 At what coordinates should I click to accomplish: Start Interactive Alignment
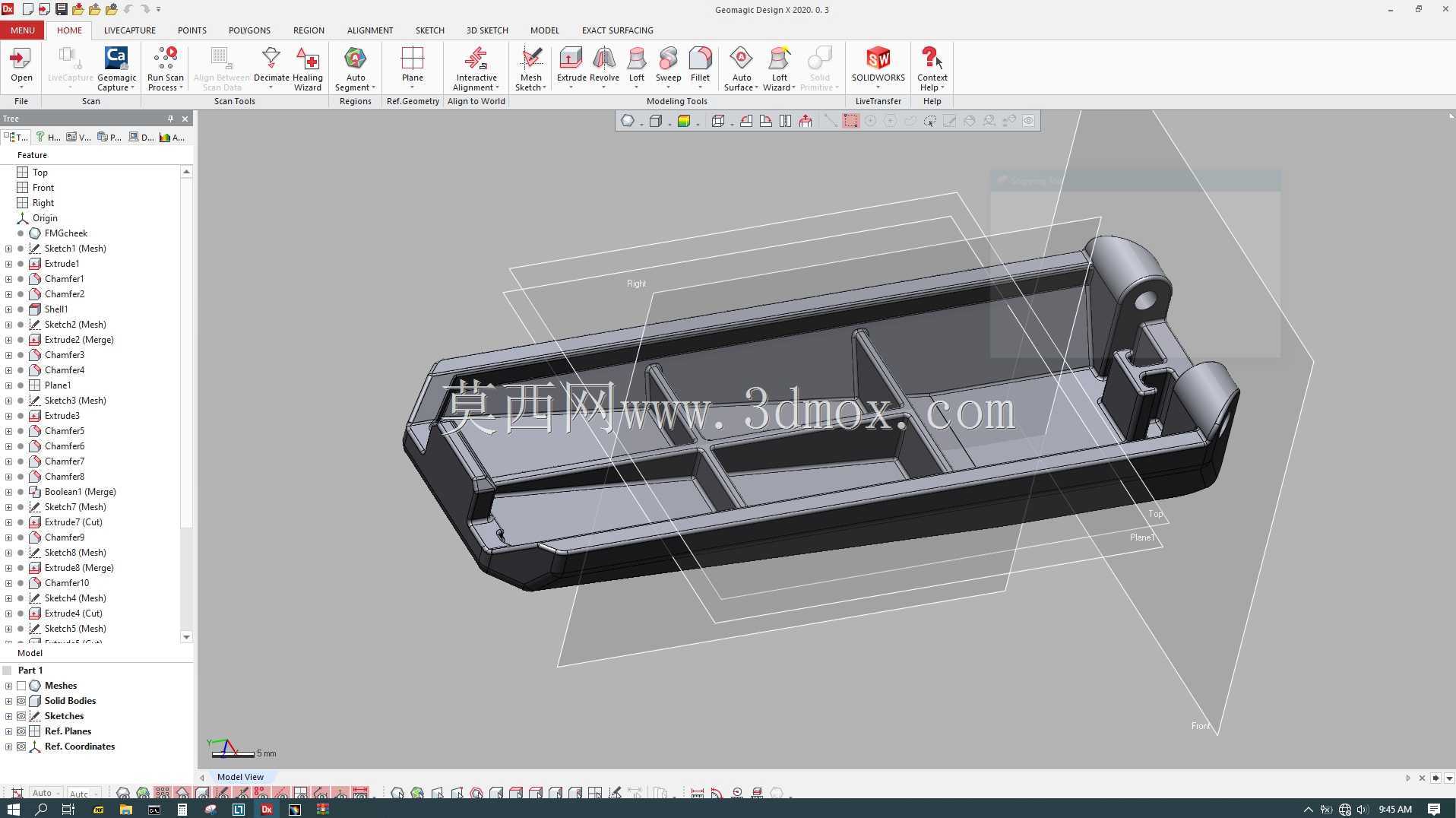click(x=476, y=68)
